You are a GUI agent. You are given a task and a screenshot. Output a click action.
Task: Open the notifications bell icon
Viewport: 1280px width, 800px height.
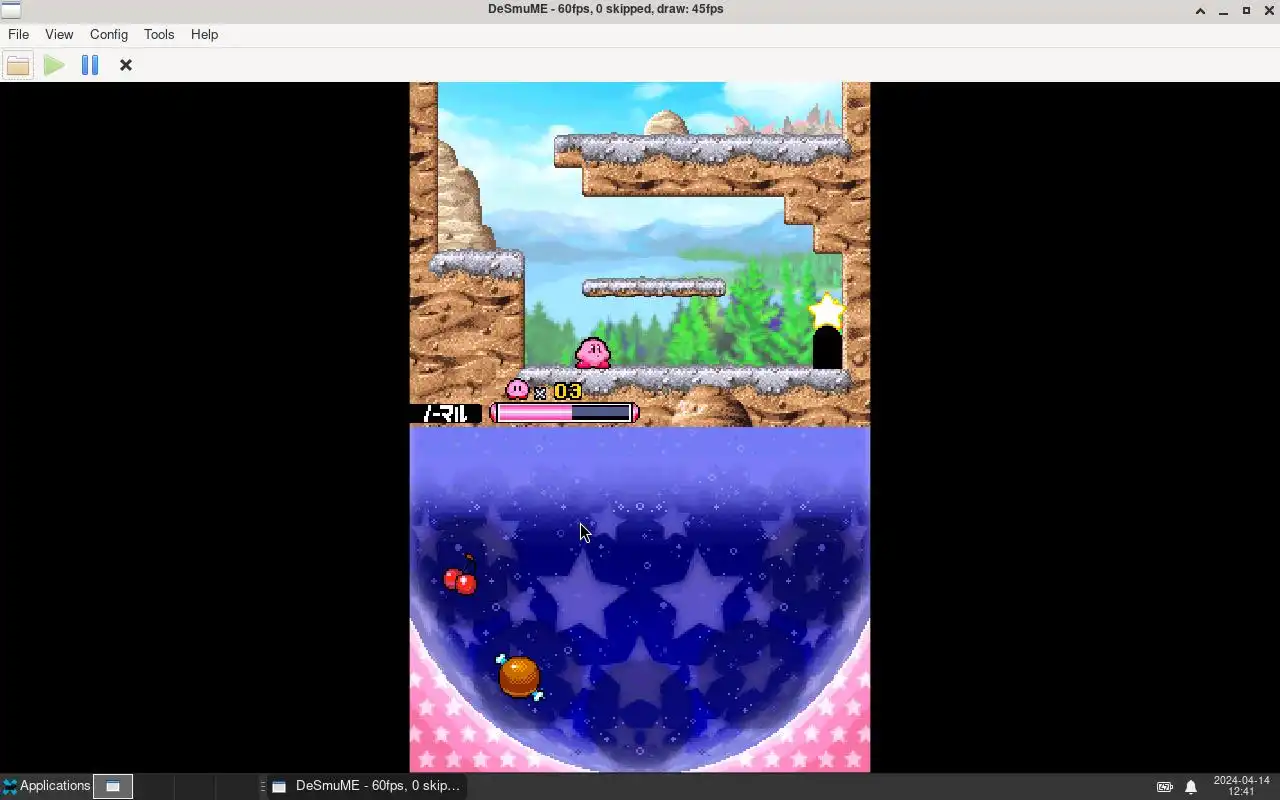[x=1191, y=787]
